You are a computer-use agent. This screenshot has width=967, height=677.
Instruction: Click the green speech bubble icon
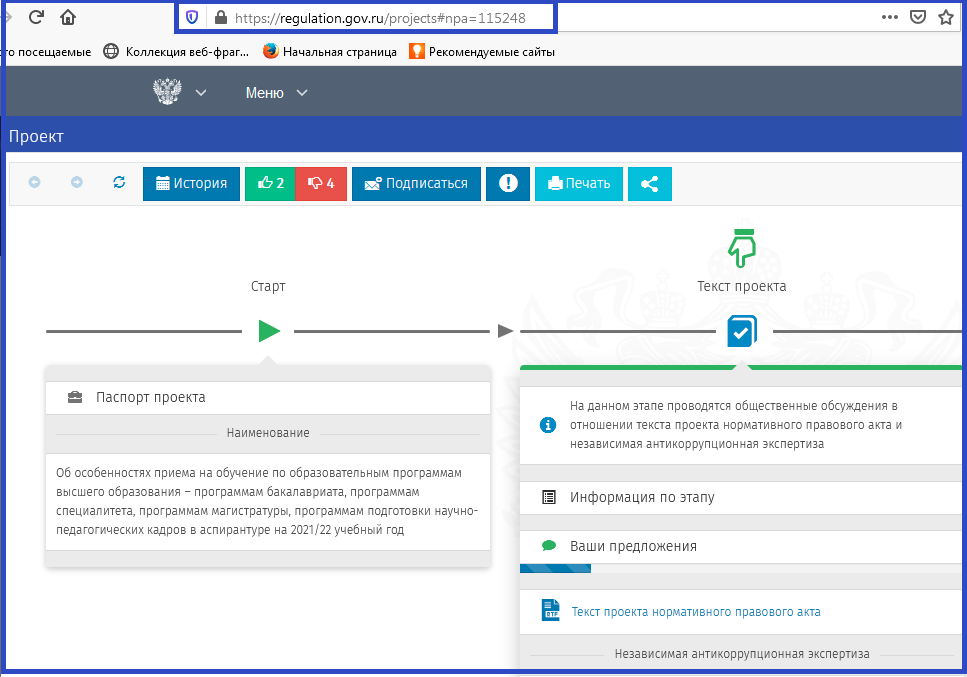[548, 546]
